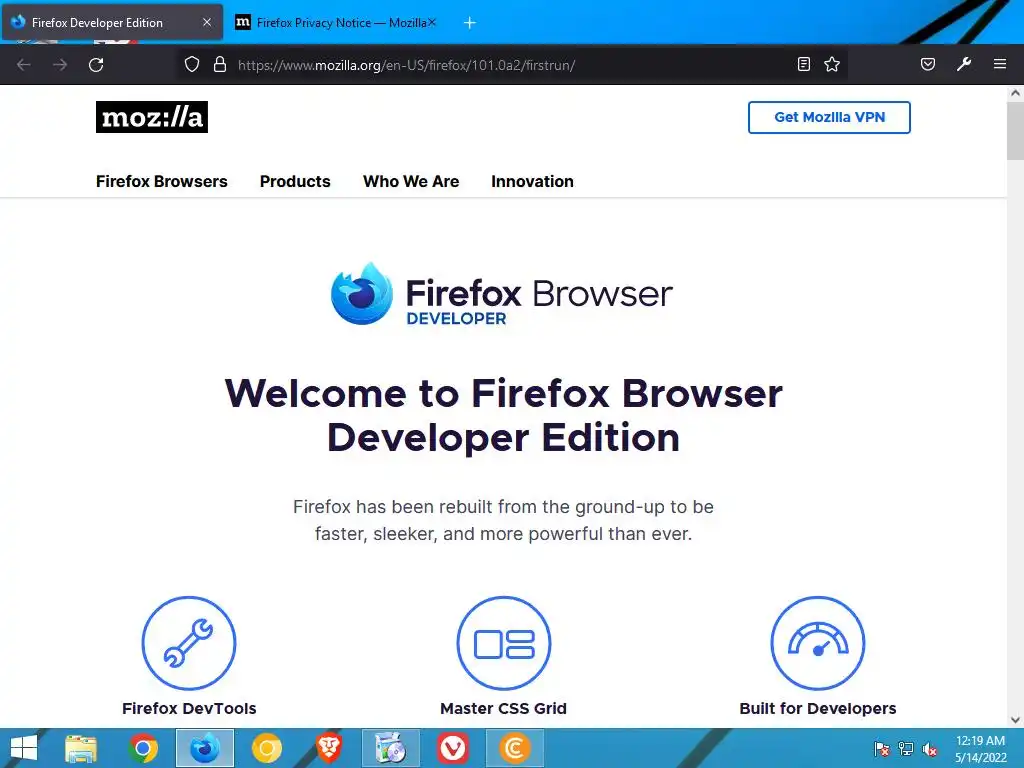Click the Mozilla logo

(x=152, y=117)
